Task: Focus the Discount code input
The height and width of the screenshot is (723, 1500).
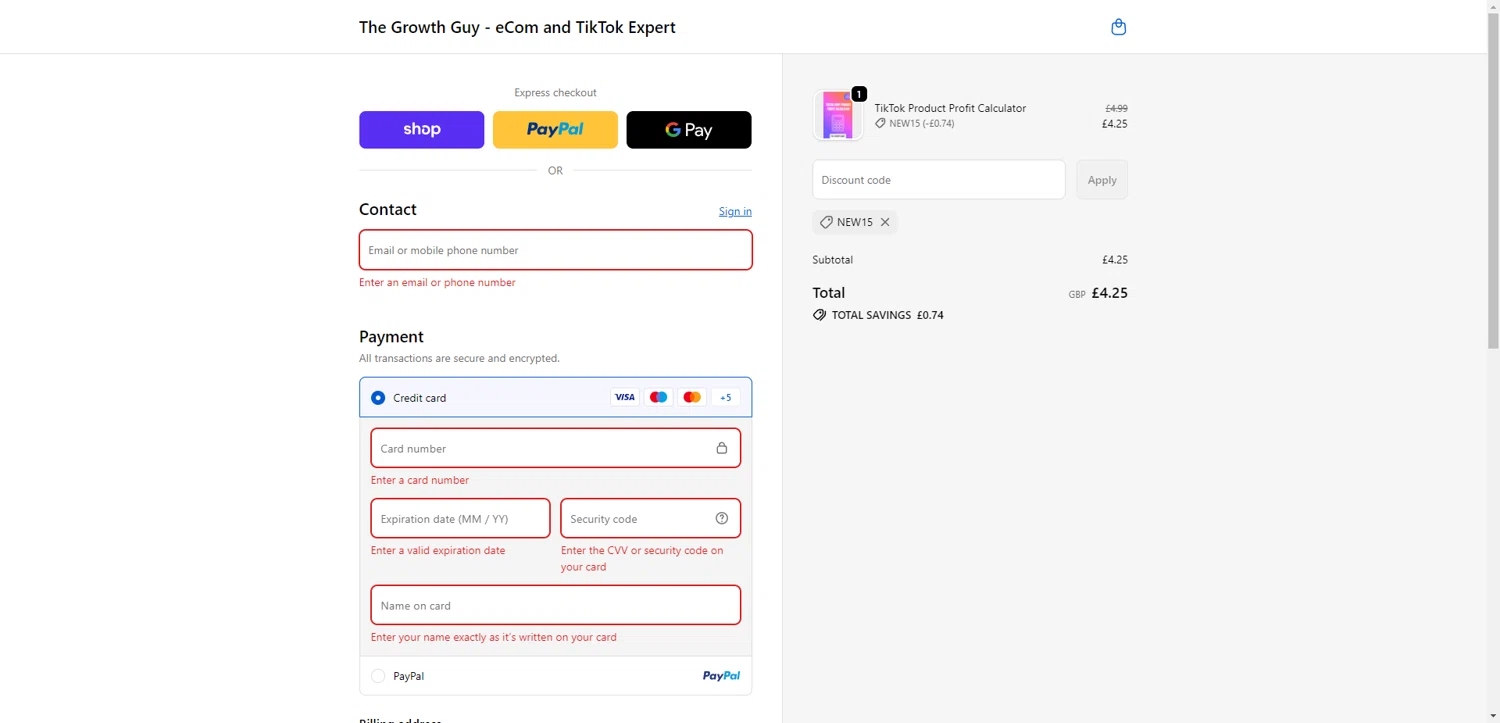Action: [x=939, y=180]
